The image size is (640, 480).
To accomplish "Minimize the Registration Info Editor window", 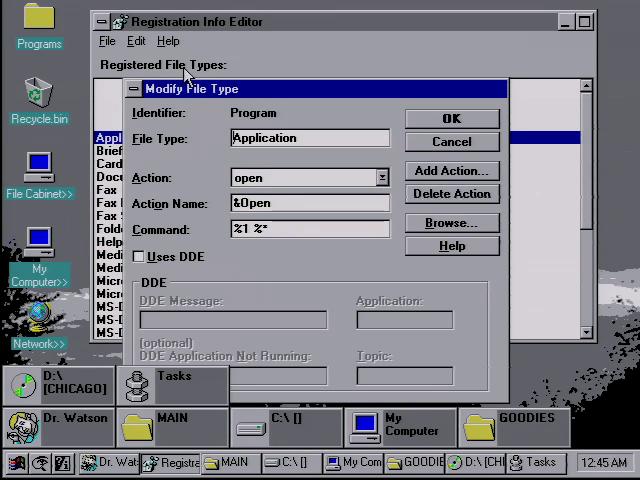I will 565,22.
